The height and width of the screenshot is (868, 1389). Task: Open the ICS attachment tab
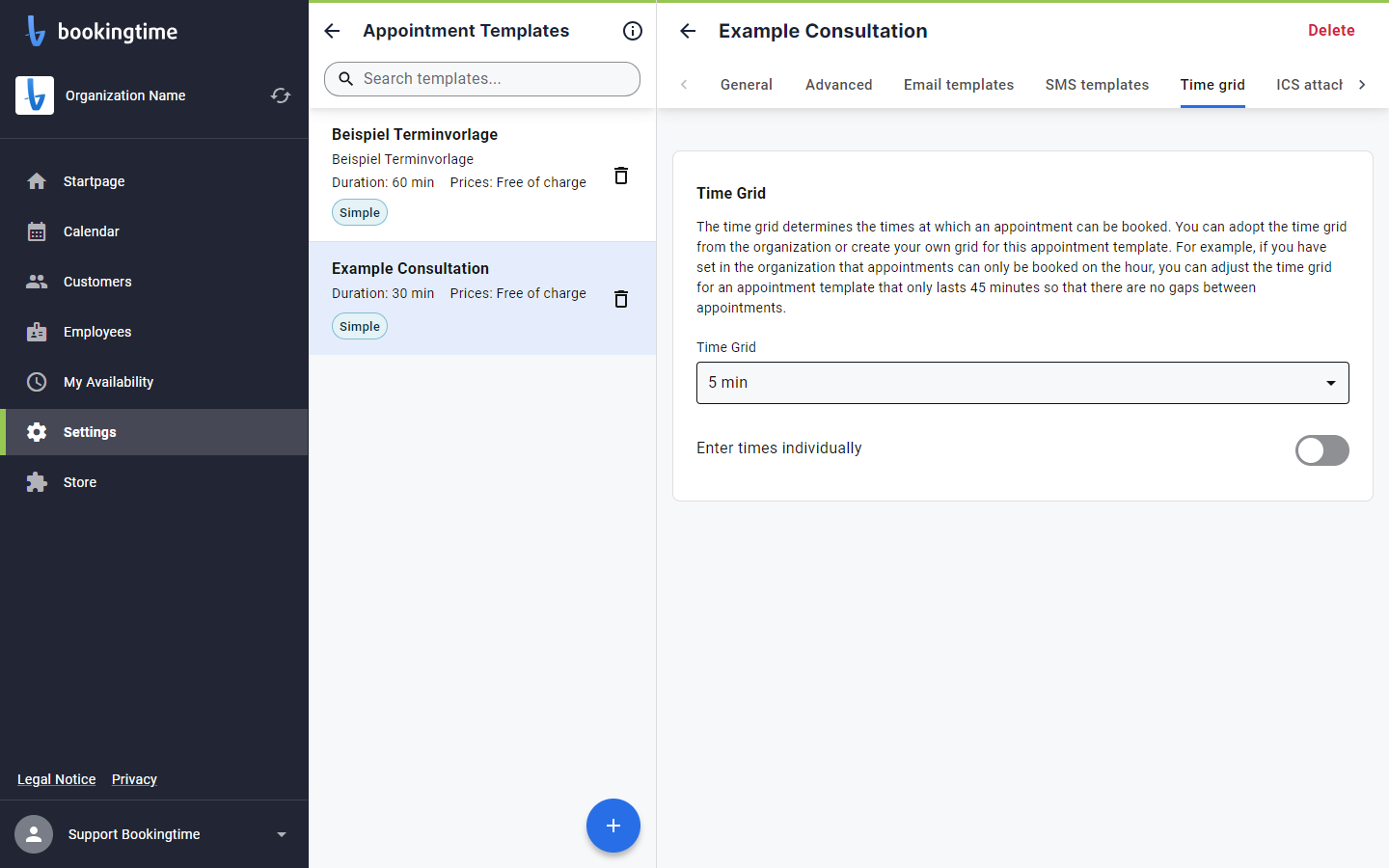[x=1309, y=85]
